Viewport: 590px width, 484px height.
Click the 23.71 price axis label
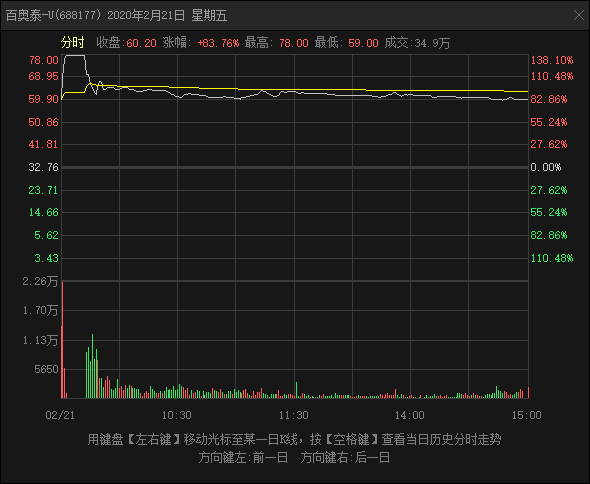[44, 190]
